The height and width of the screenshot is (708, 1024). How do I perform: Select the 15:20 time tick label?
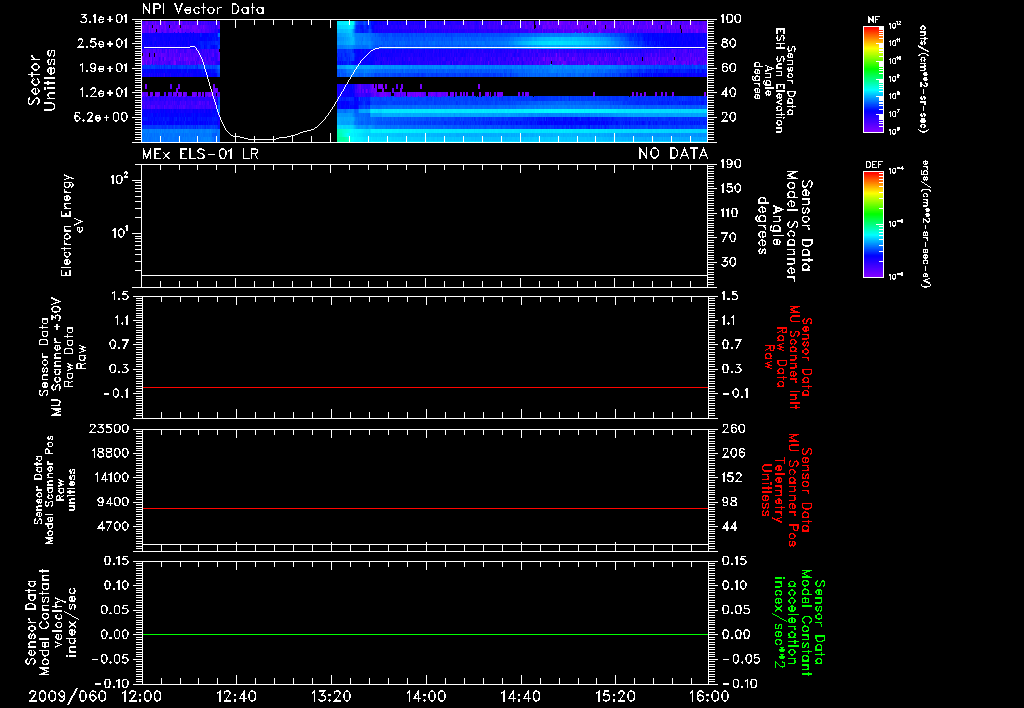(x=614, y=695)
